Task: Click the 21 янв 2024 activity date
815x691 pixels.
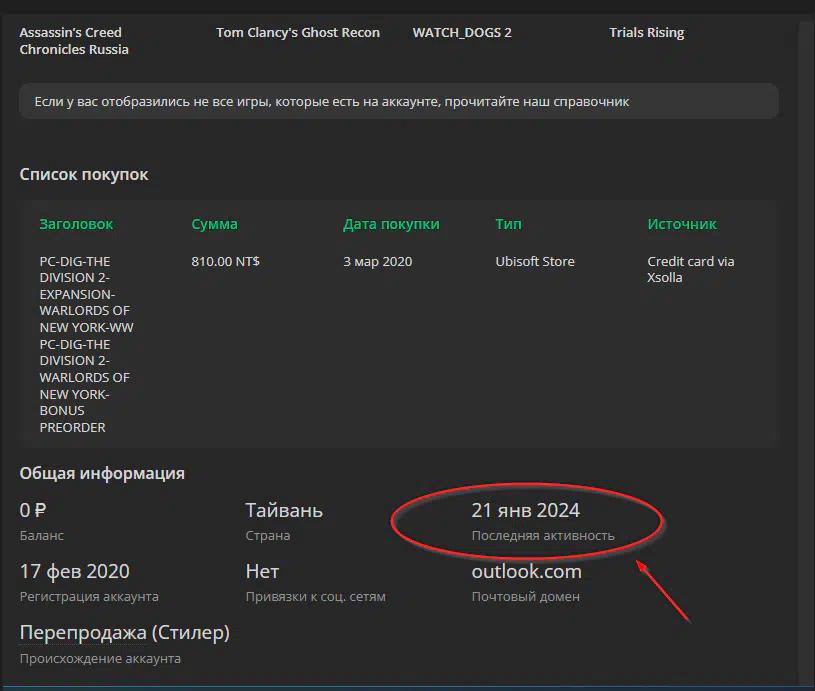Action: point(525,510)
